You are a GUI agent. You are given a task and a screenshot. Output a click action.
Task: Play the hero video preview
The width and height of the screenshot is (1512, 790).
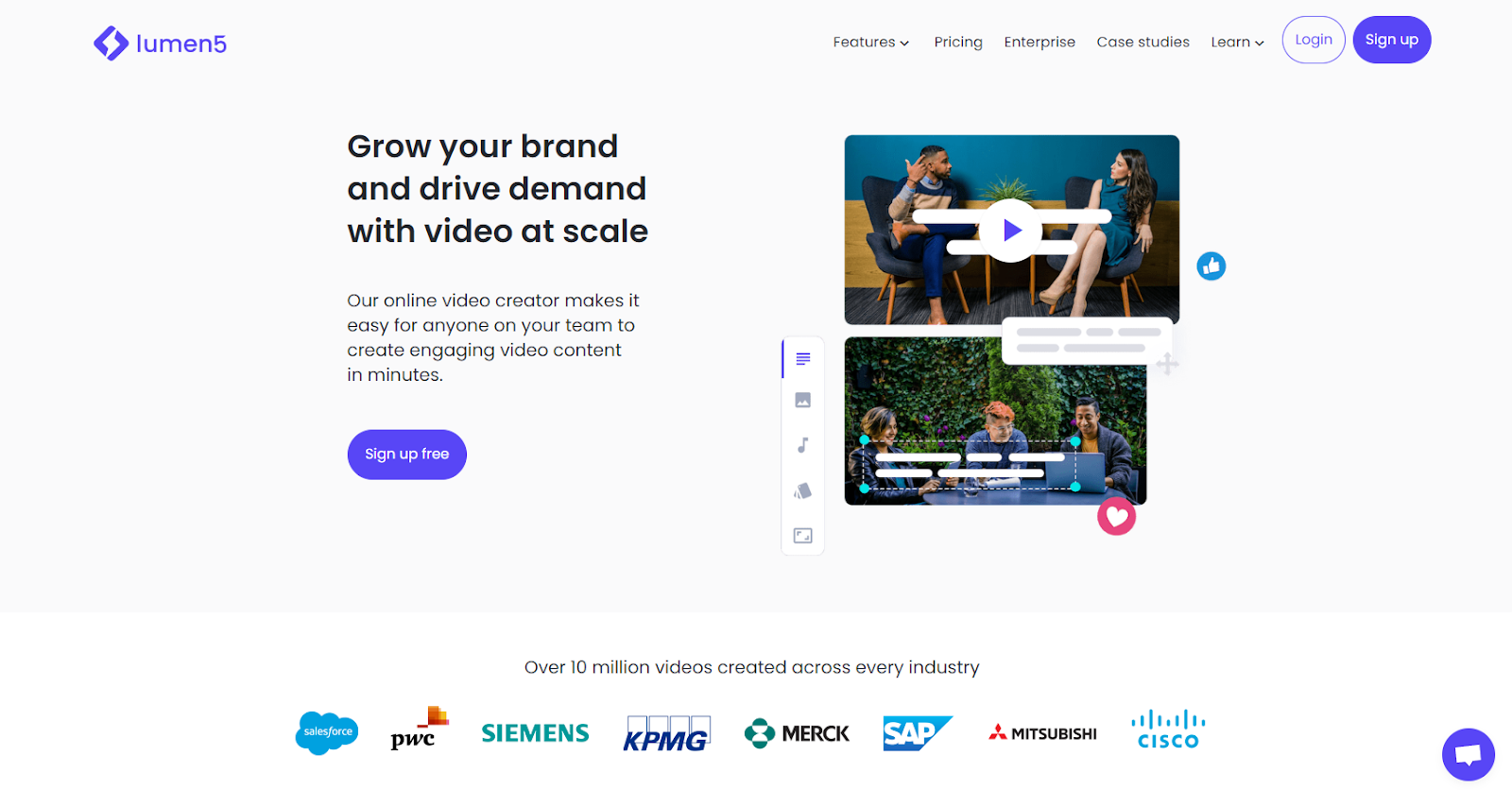point(1011,231)
